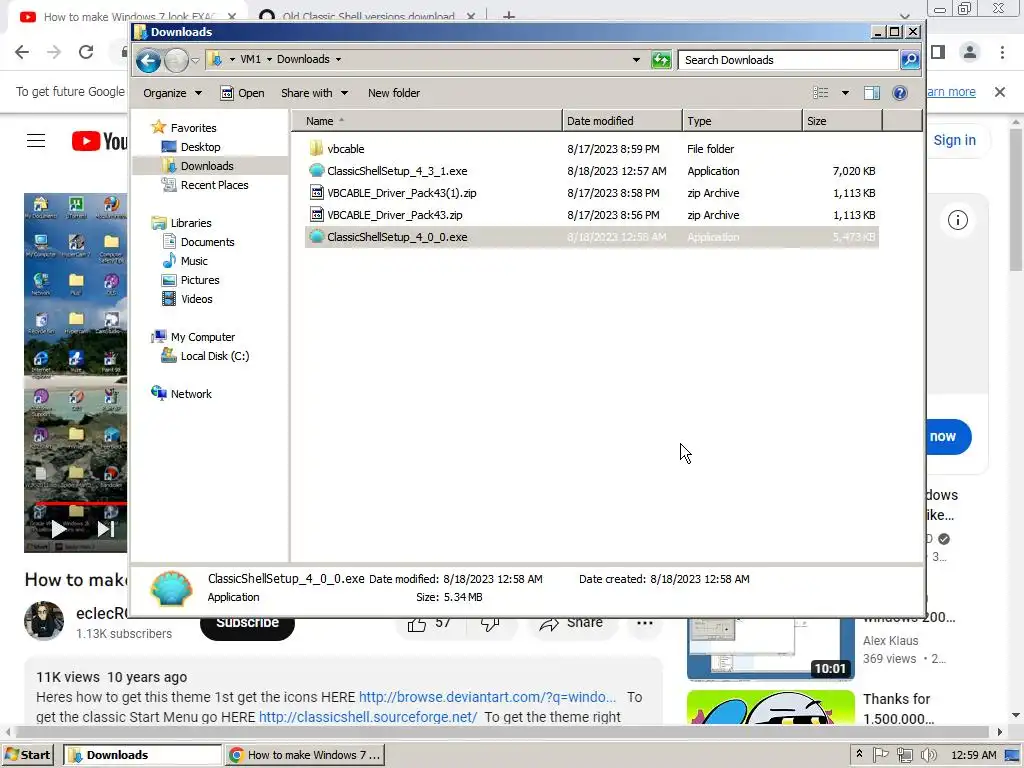Select Network in navigation pane

coord(191,394)
